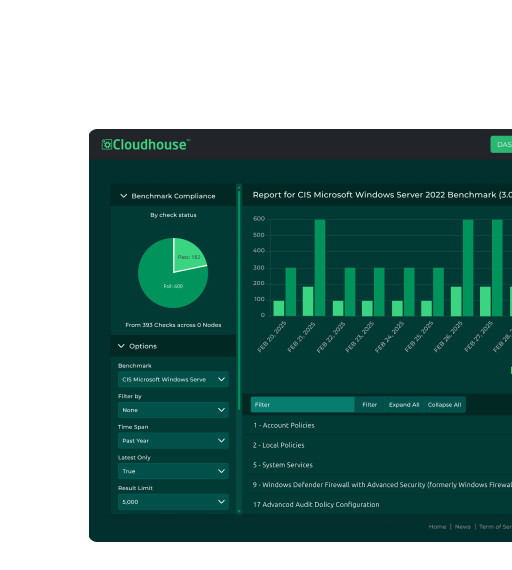Viewport: 512px width, 570px height.
Task: Click the Collapse All button
Action: (444, 405)
